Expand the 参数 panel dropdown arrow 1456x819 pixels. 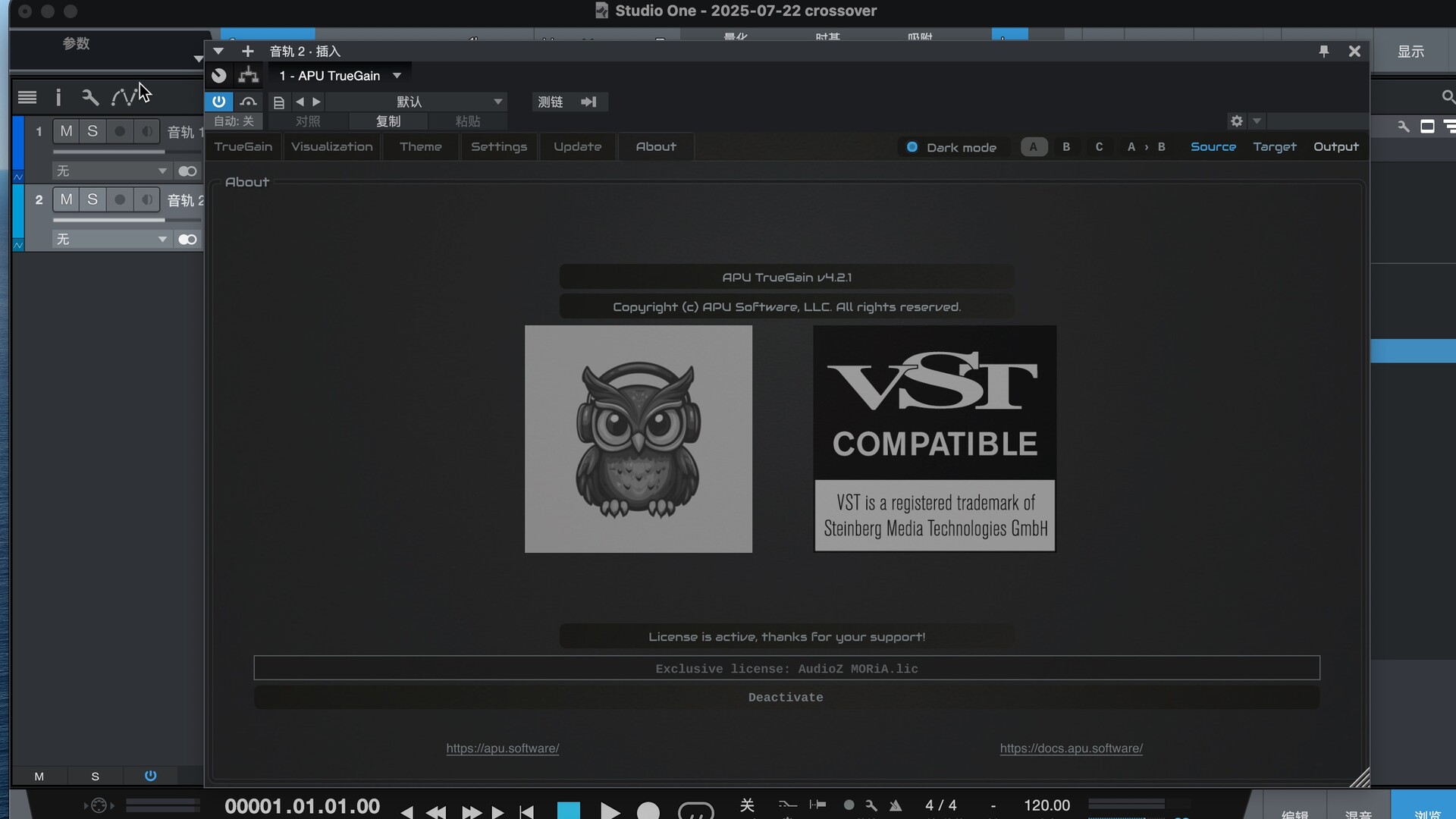coord(198,58)
